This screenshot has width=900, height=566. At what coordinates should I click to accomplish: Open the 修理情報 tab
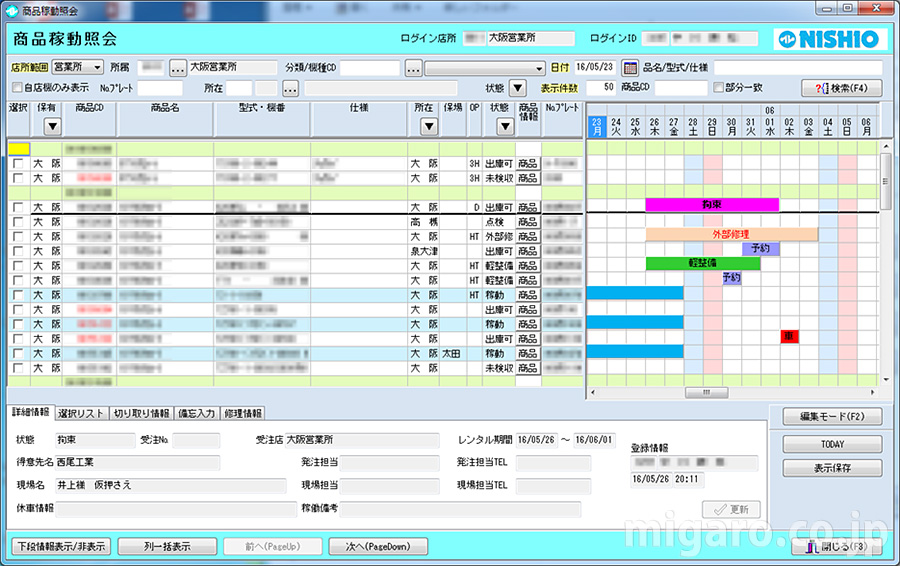tap(243, 413)
